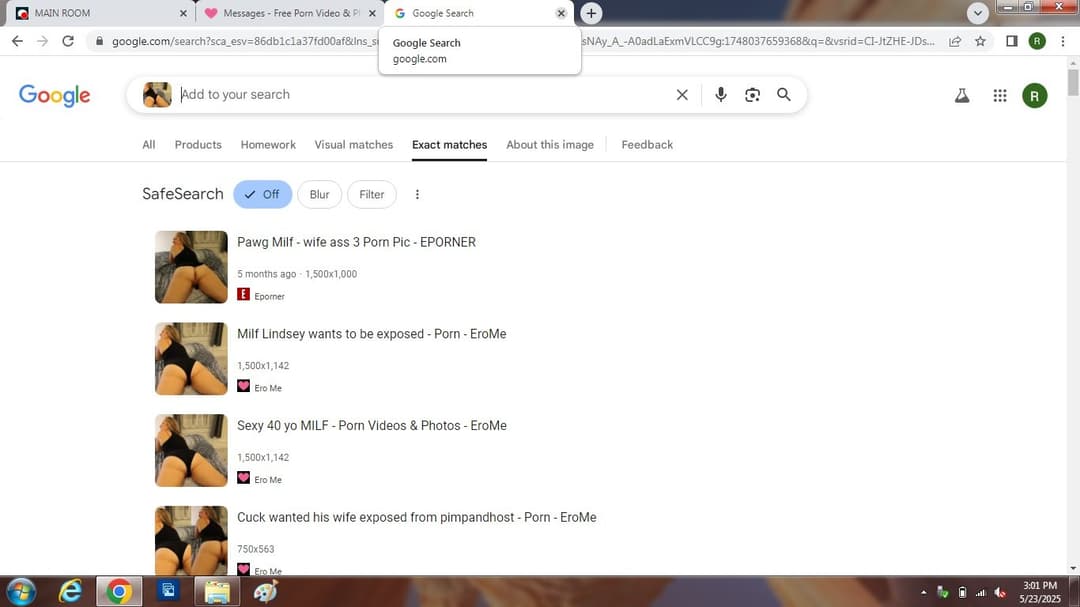Open the Google apps grid
This screenshot has width=1080, height=607.
[x=999, y=96]
